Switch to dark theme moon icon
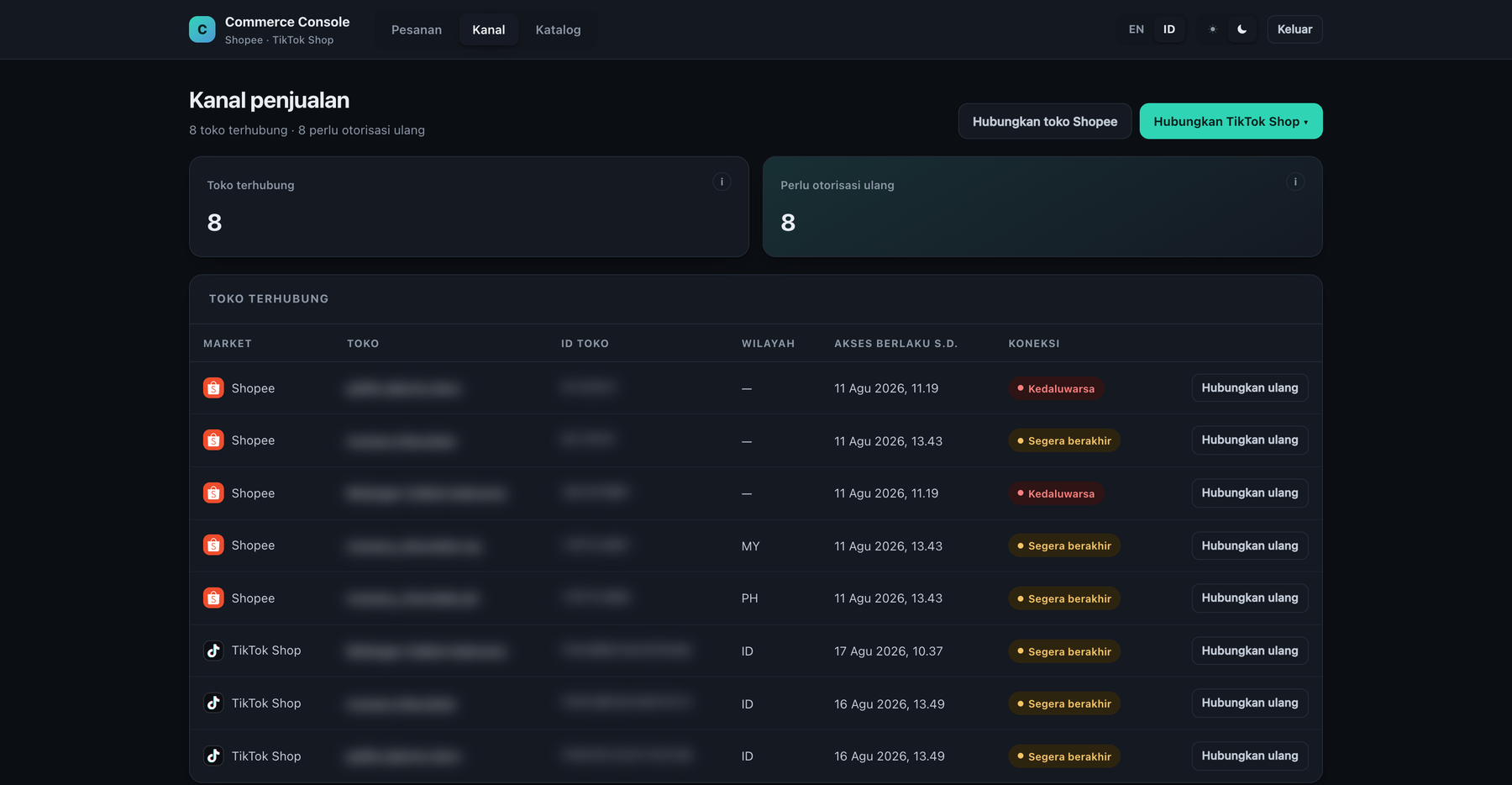The image size is (1512, 785). [1242, 29]
